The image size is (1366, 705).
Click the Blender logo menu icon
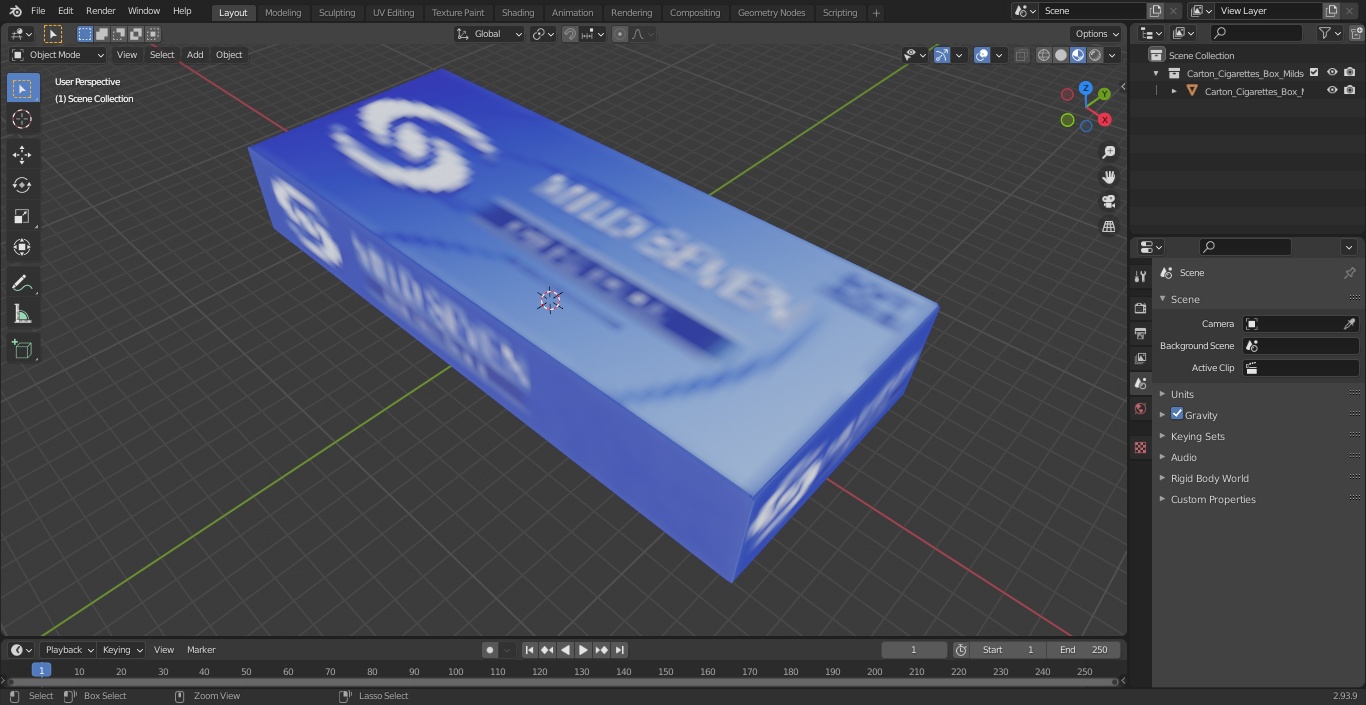click(x=14, y=11)
